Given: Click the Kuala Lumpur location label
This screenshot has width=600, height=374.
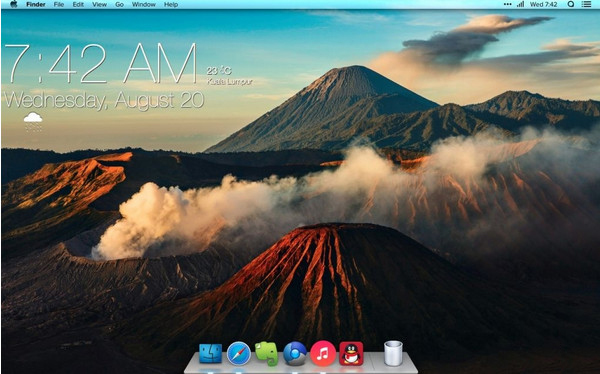Looking at the screenshot, I should [230, 82].
